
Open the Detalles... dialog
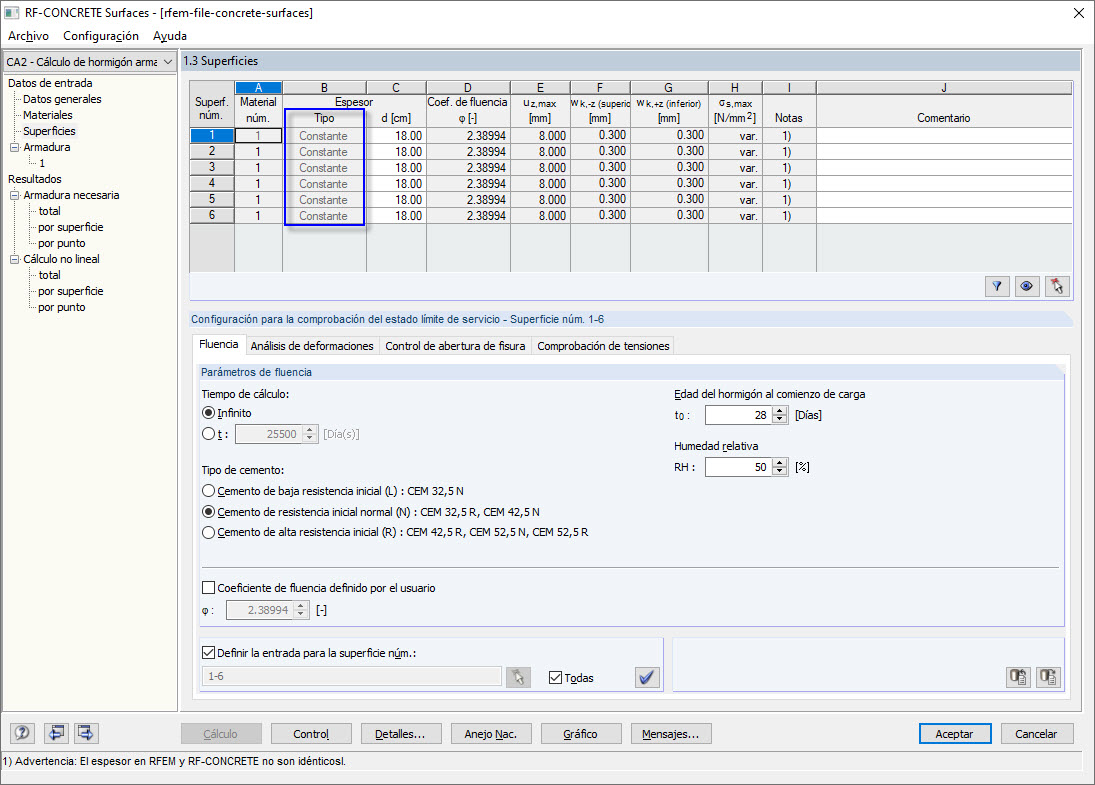pyautogui.click(x=400, y=734)
